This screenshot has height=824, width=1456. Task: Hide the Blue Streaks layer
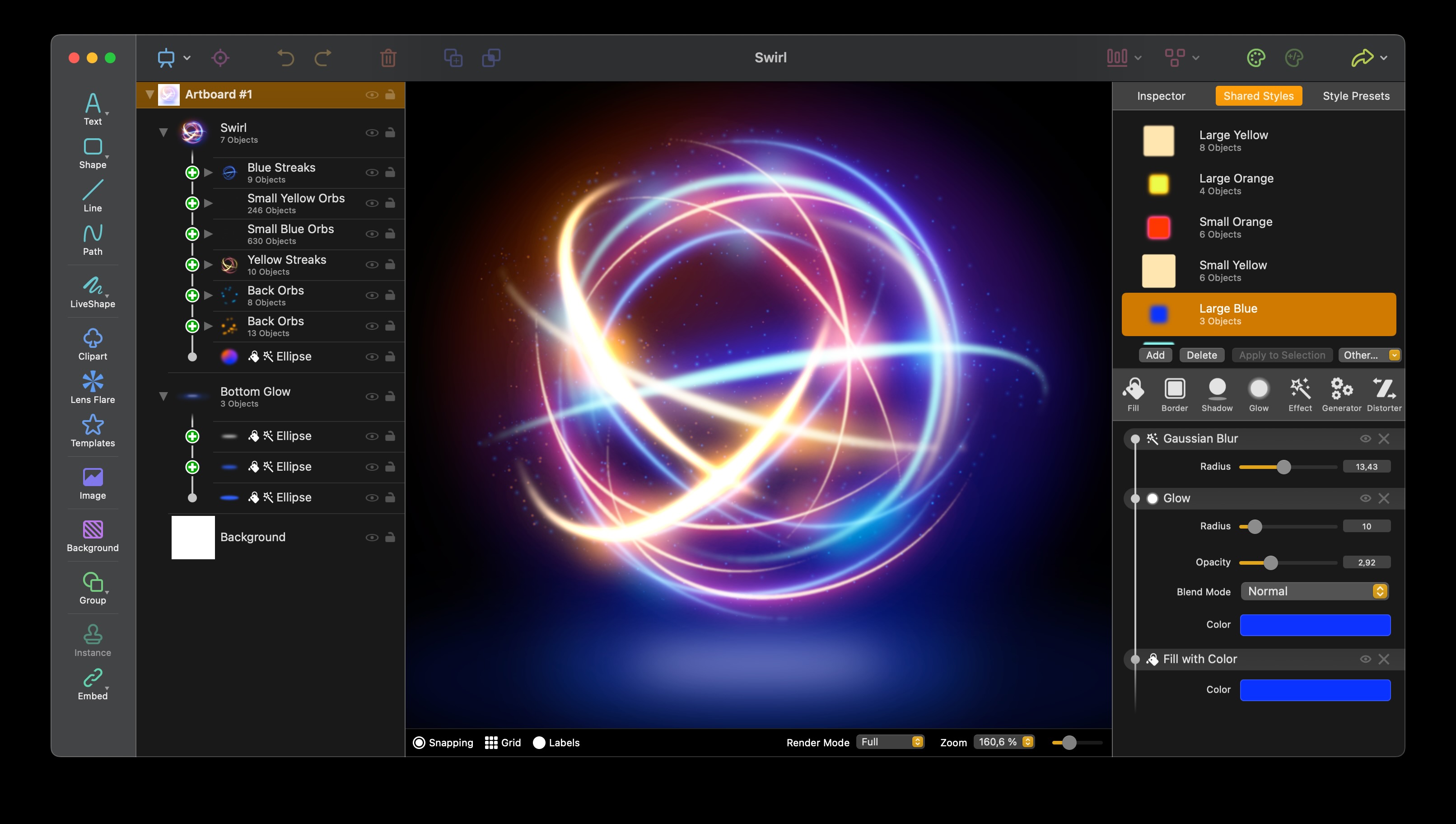tap(372, 173)
